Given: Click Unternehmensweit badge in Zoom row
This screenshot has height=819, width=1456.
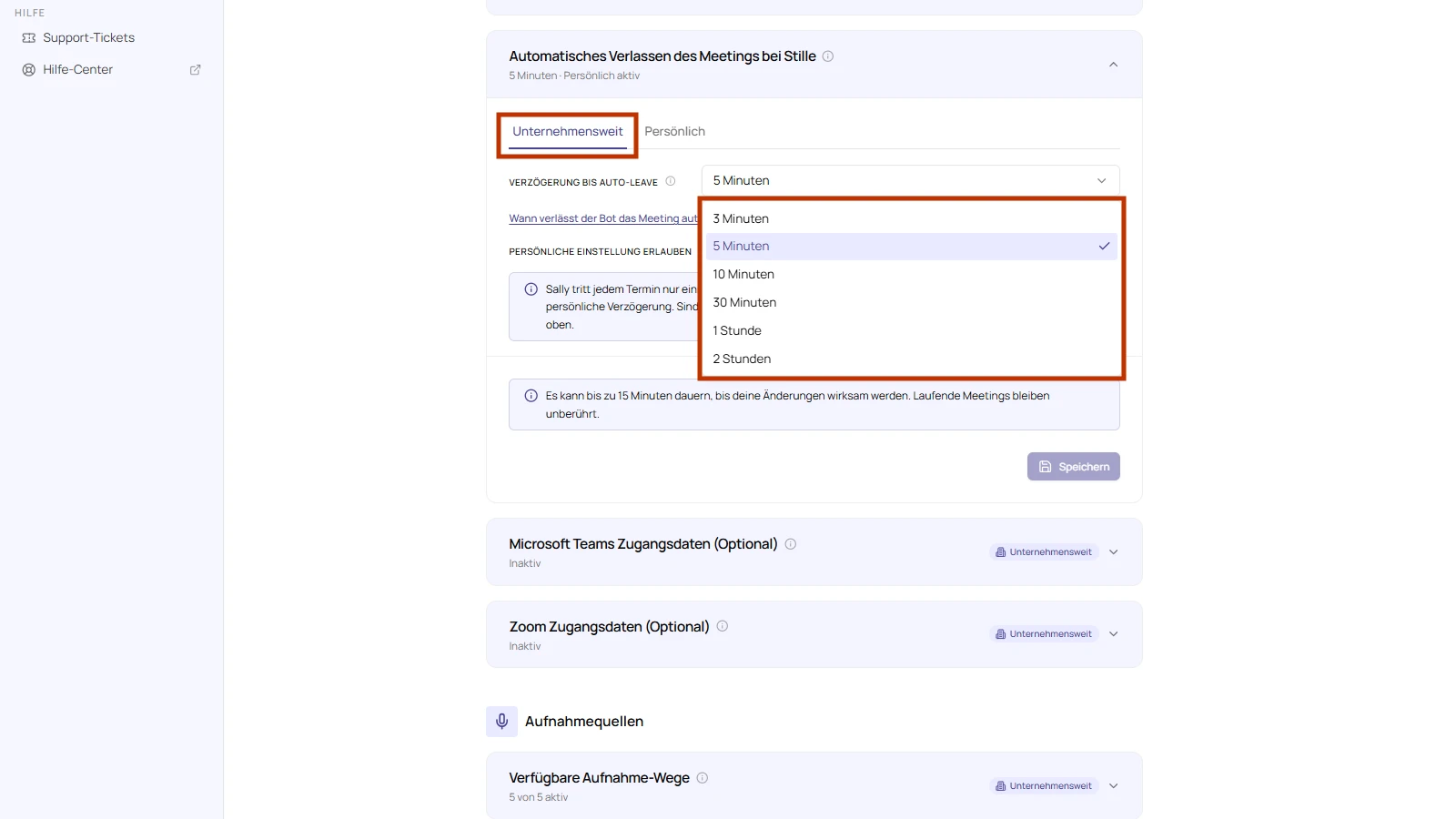Looking at the screenshot, I should [1044, 634].
